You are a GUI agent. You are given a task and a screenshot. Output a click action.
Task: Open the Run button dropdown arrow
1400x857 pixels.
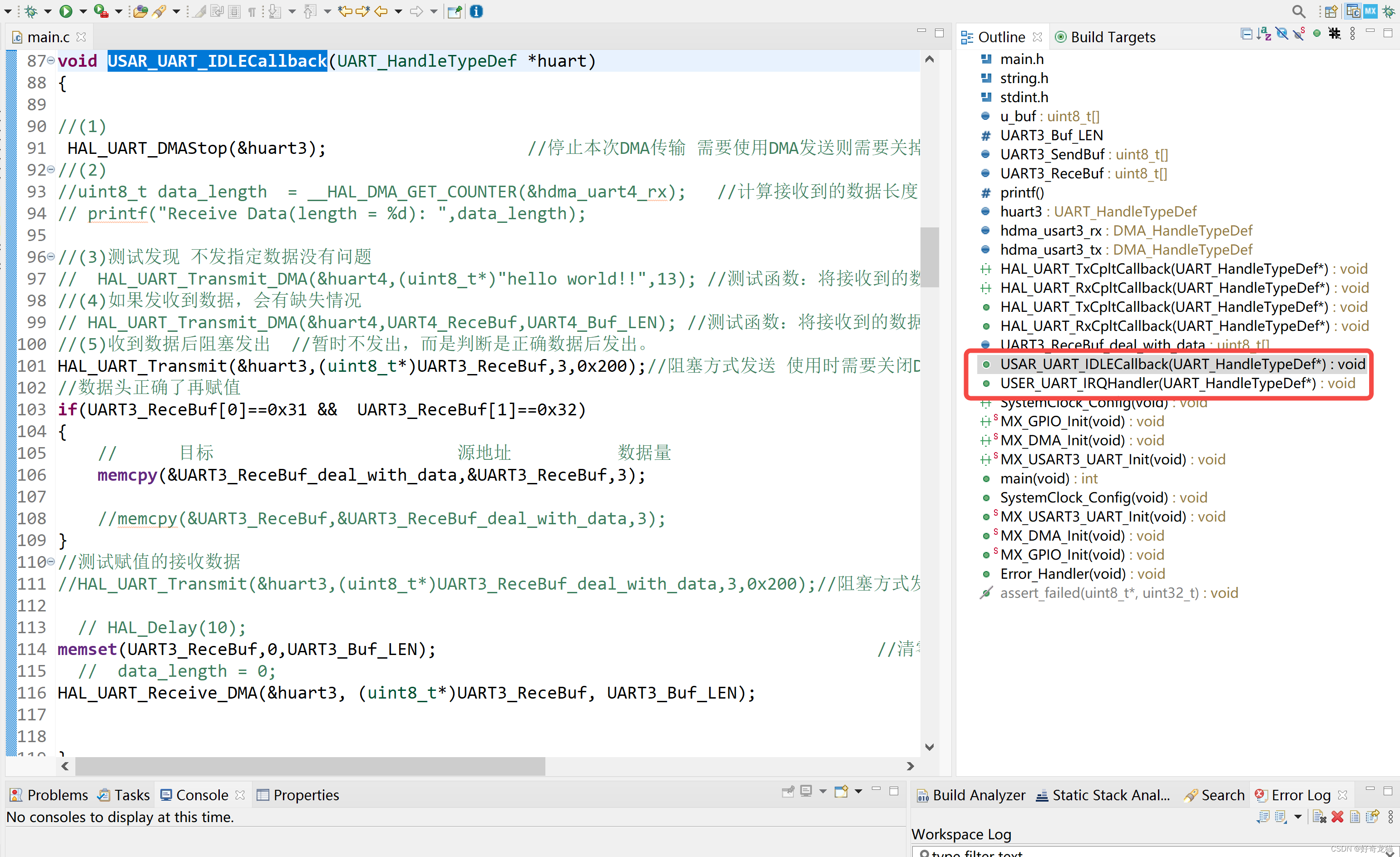(83, 11)
